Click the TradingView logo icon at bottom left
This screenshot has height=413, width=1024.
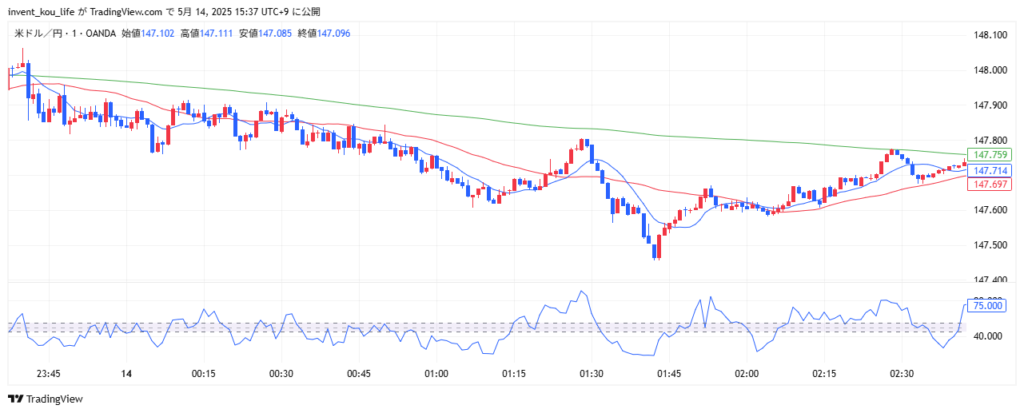point(14,400)
